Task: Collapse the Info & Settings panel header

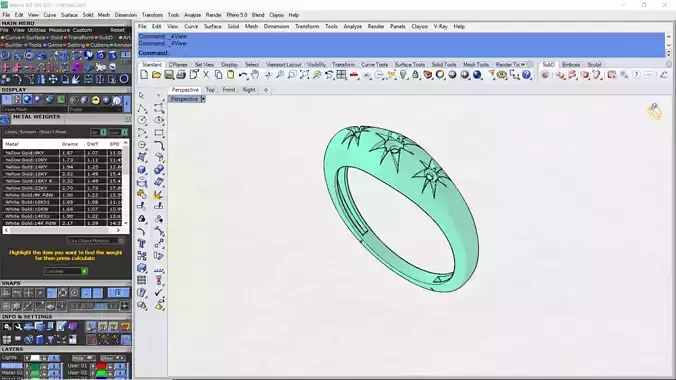Action: click(65, 317)
